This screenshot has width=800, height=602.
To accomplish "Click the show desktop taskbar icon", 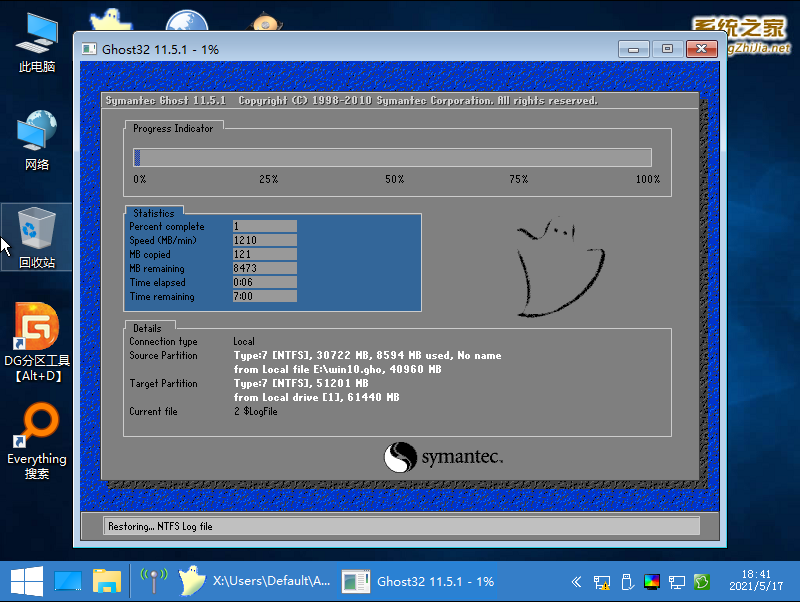I will coord(67,581).
